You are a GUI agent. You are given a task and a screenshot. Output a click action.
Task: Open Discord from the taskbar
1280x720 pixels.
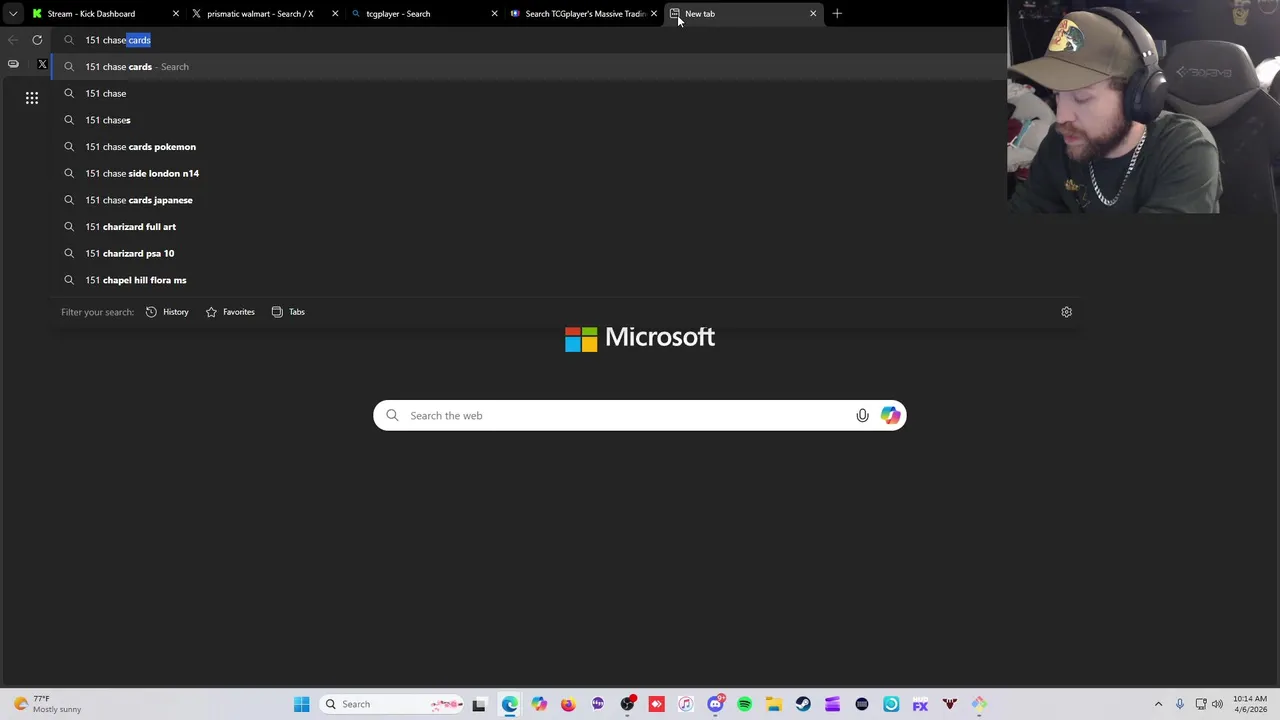(x=715, y=704)
